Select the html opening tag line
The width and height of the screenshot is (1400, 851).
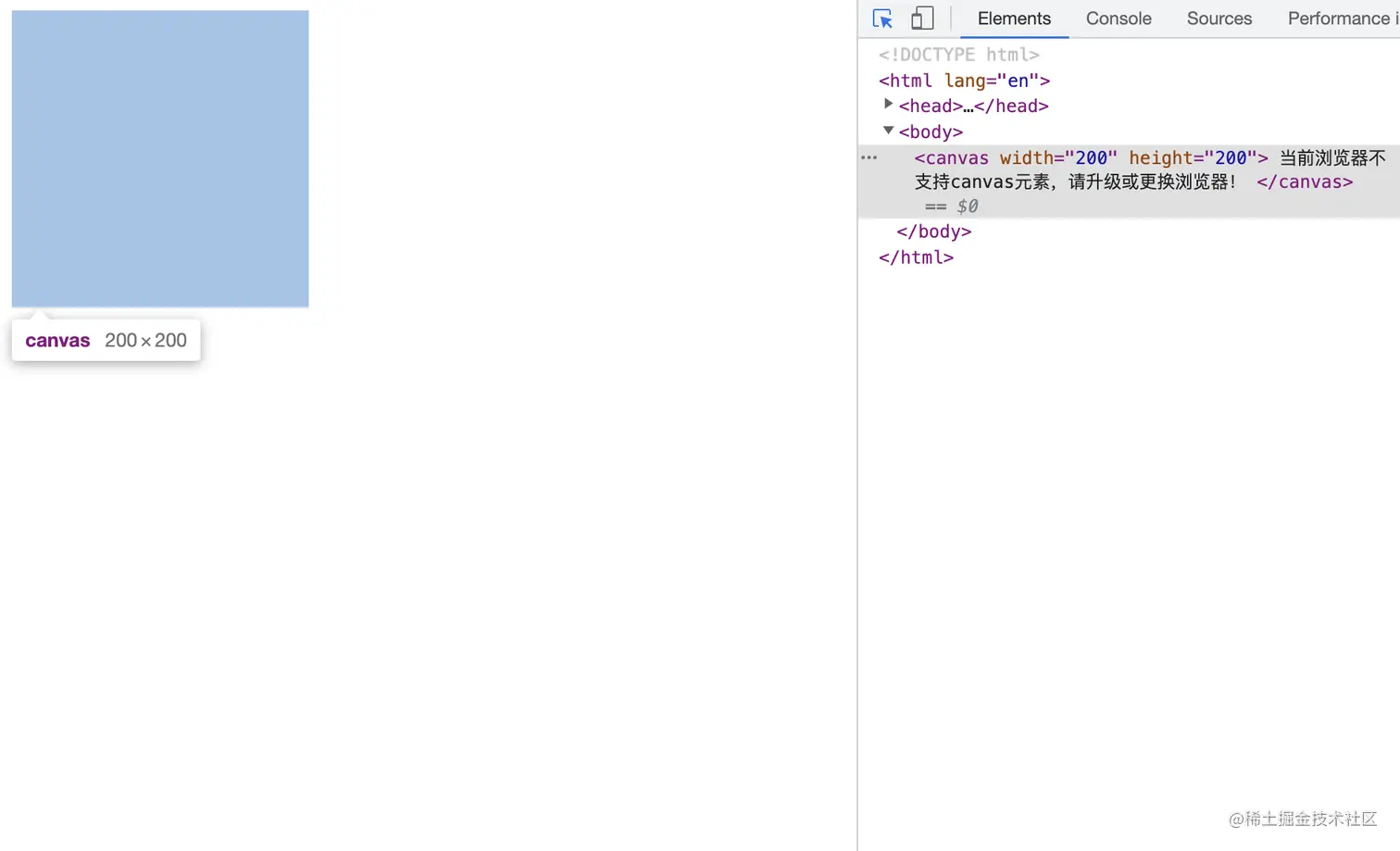(x=963, y=81)
